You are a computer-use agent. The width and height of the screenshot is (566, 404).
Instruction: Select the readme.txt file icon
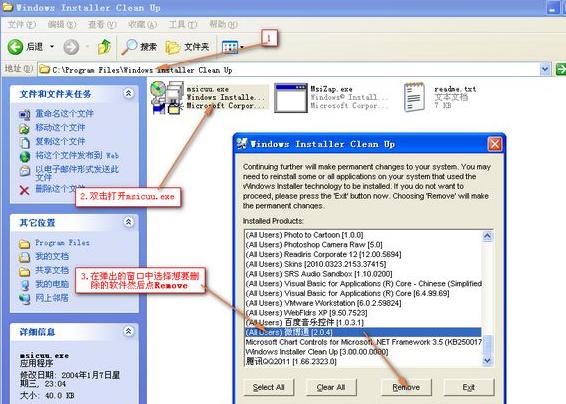(414, 97)
